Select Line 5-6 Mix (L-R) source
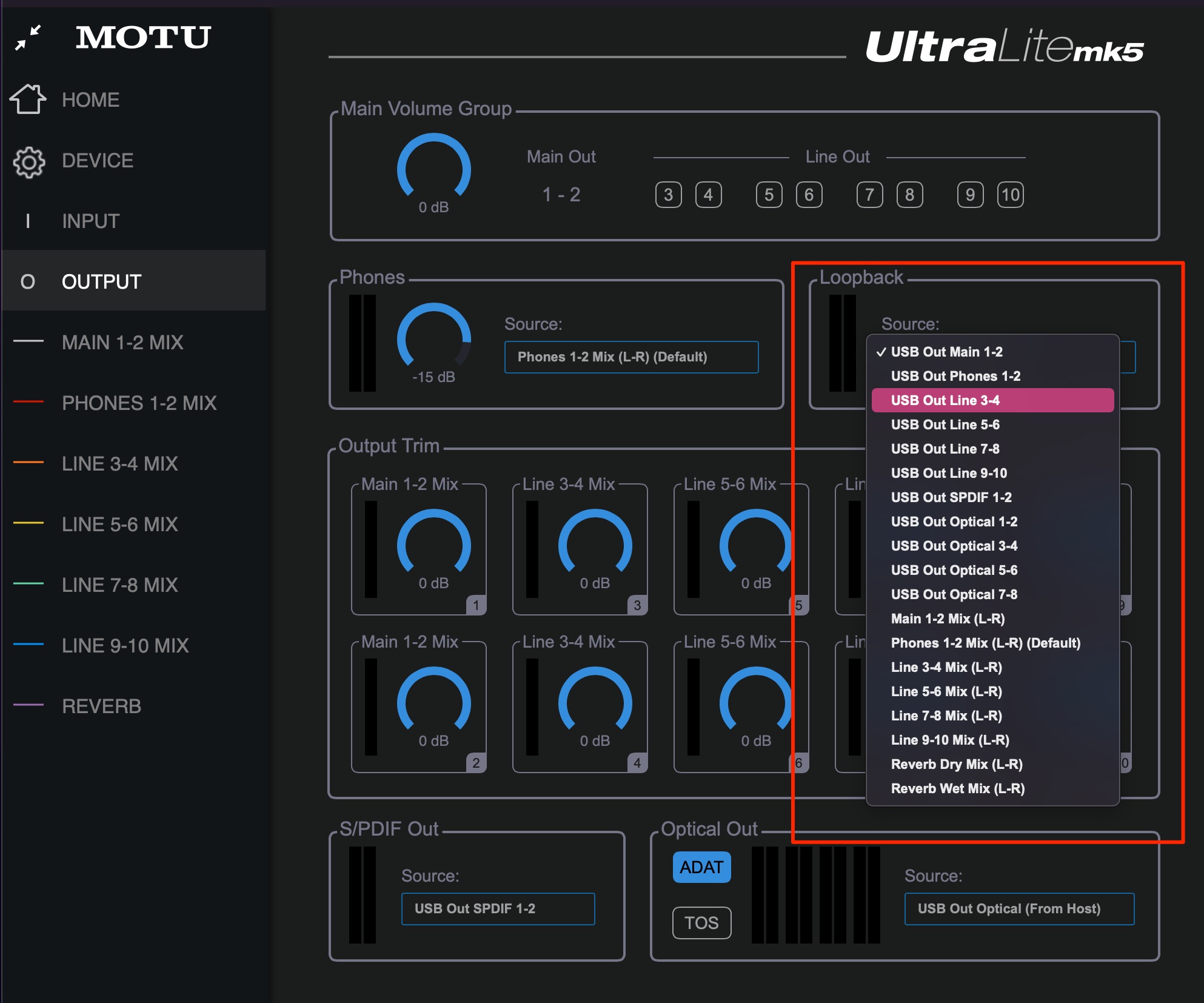Screen dimensions: 1204x1003 [993, 691]
